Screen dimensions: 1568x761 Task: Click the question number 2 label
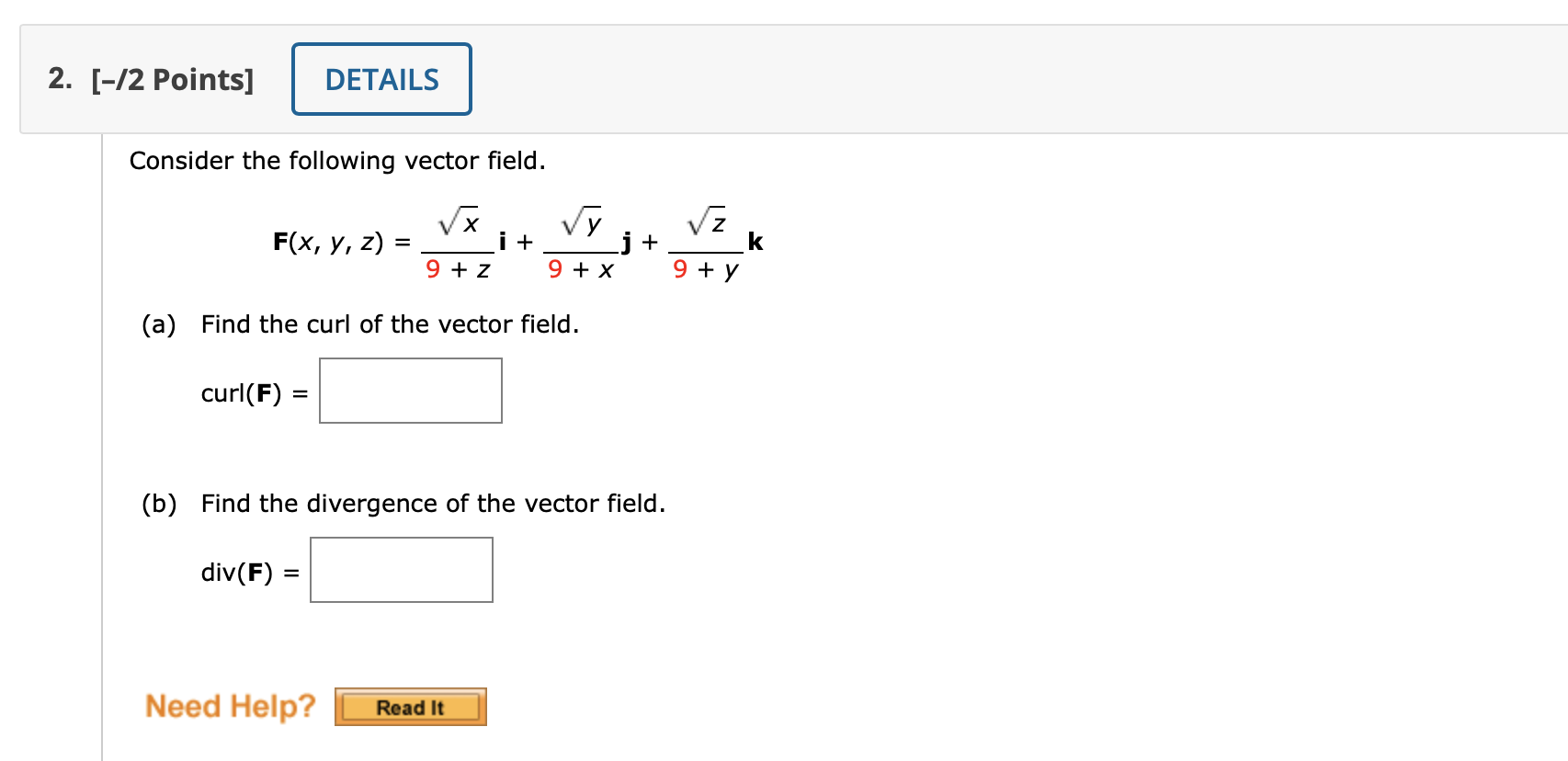[57, 79]
